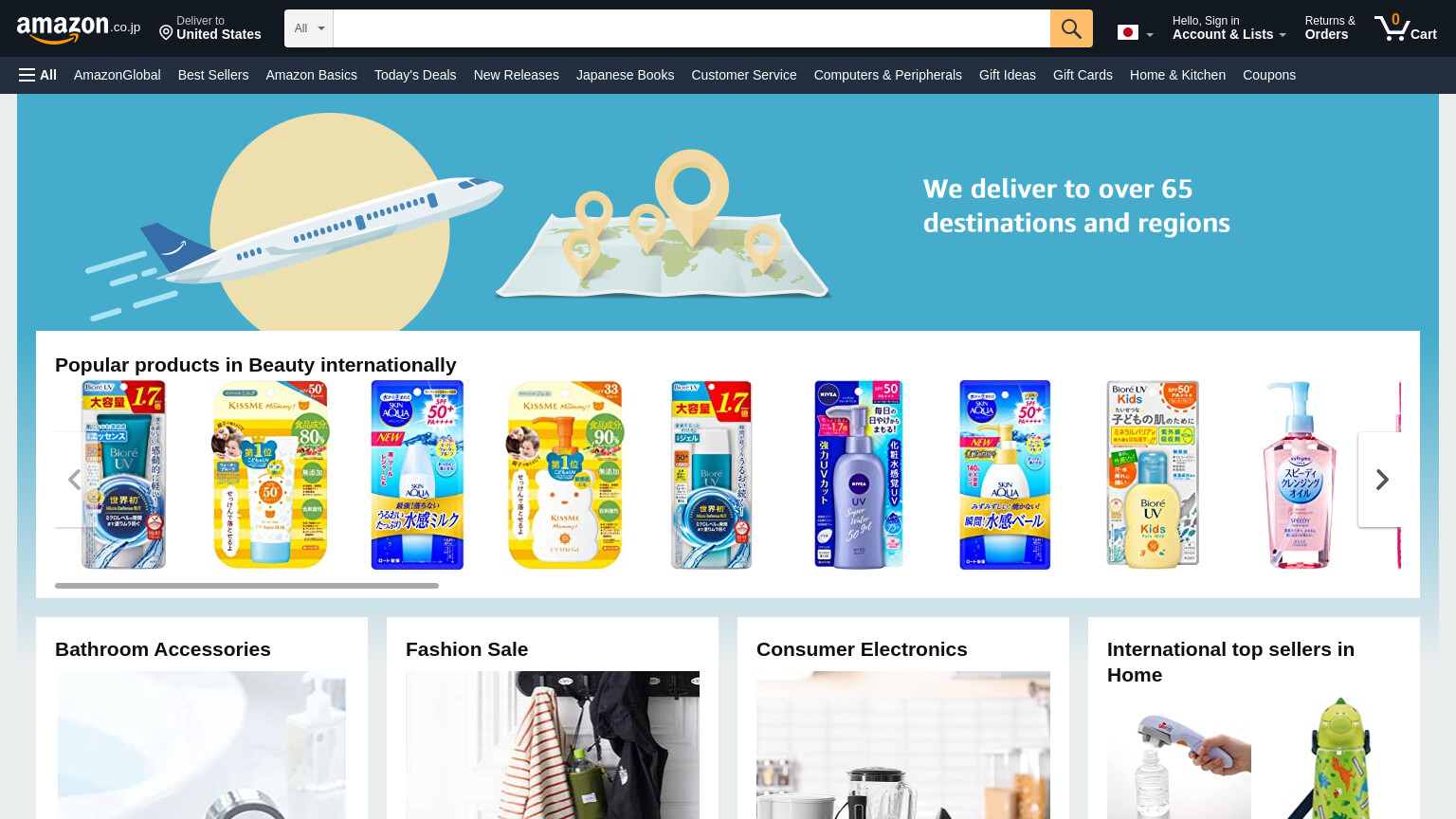Open the Nivea UV purple bottle product

click(x=859, y=475)
